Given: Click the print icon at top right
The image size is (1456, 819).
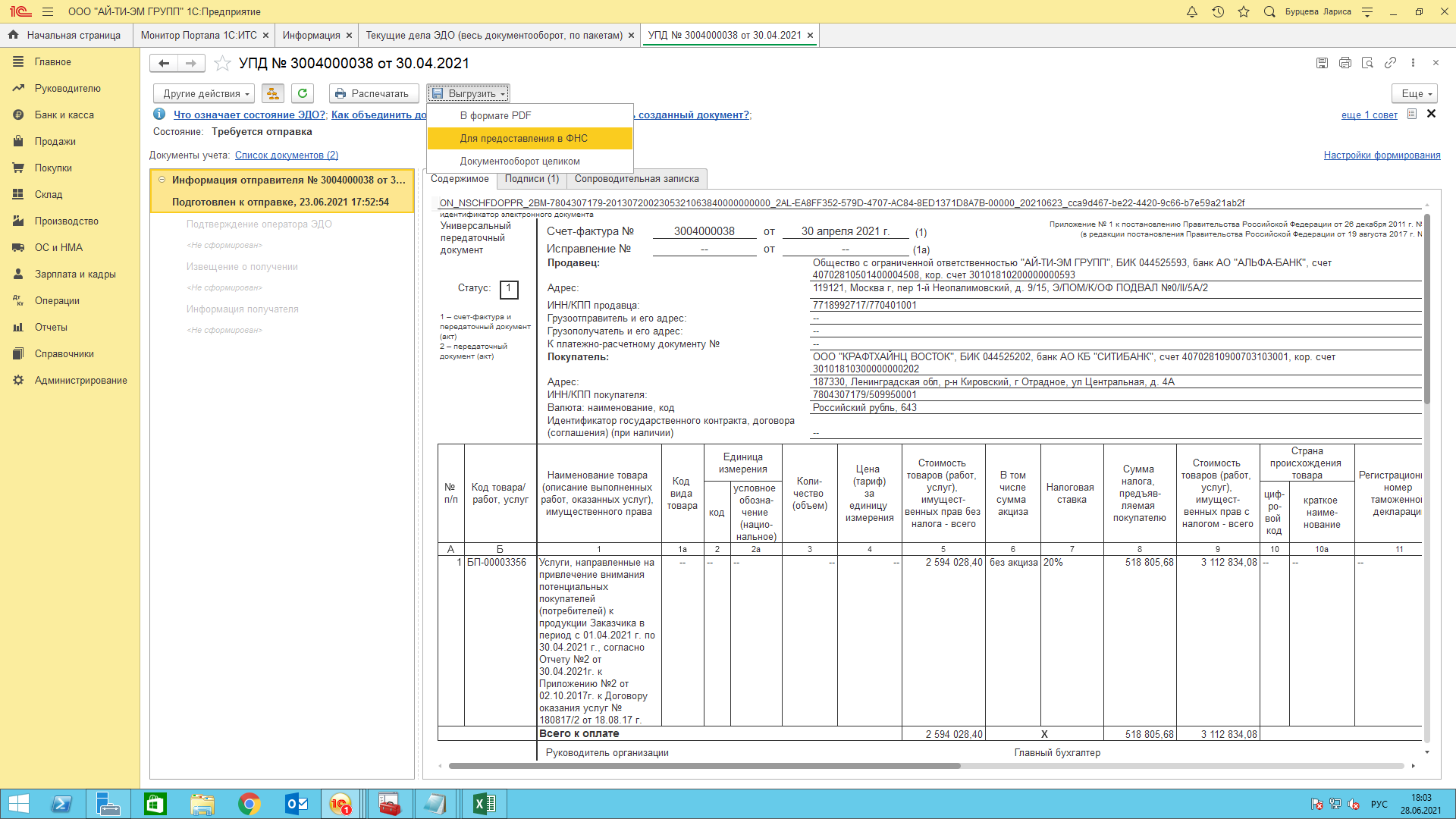Looking at the screenshot, I should pos(1345,63).
